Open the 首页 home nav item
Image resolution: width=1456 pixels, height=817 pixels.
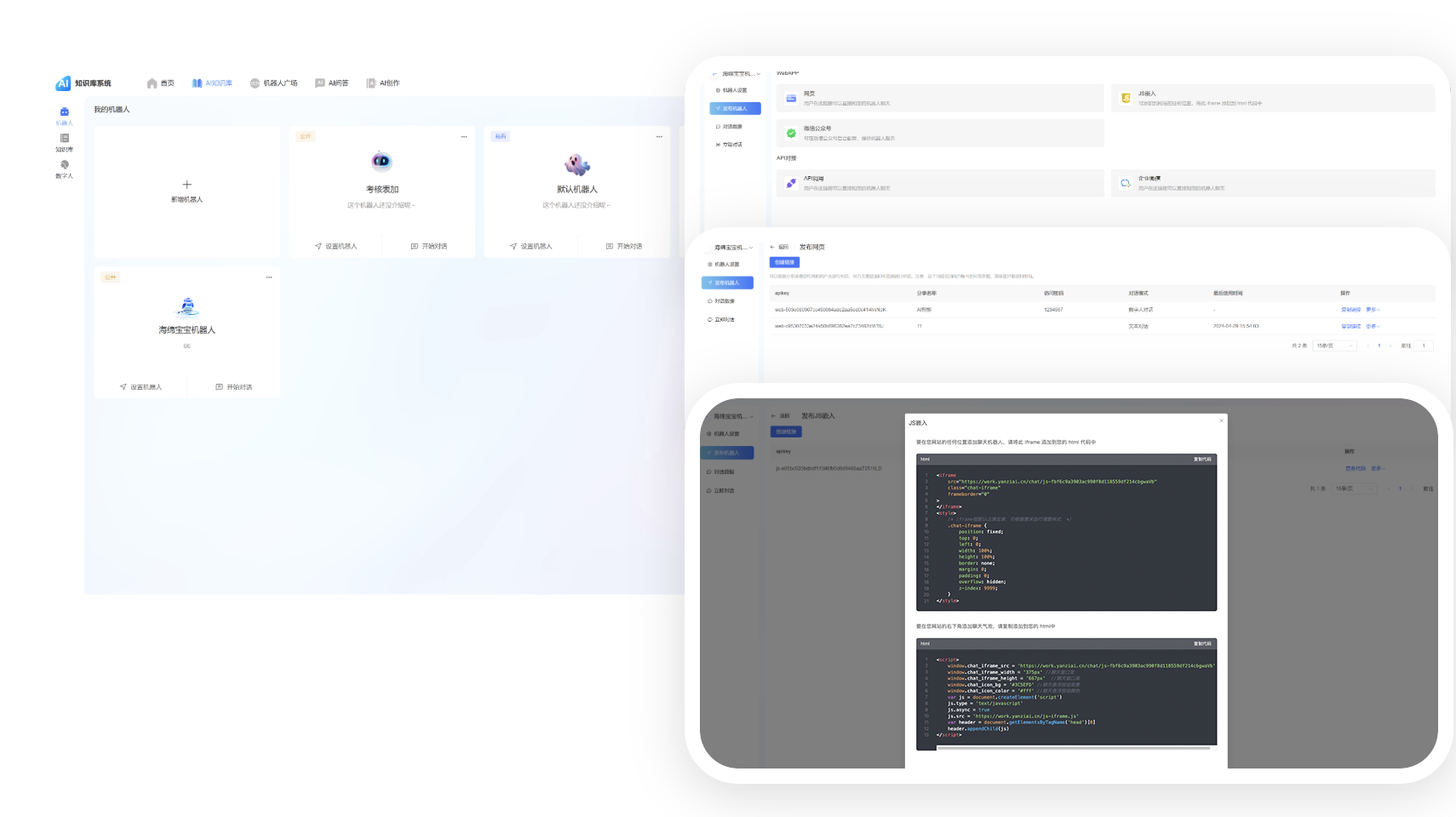click(x=160, y=83)
